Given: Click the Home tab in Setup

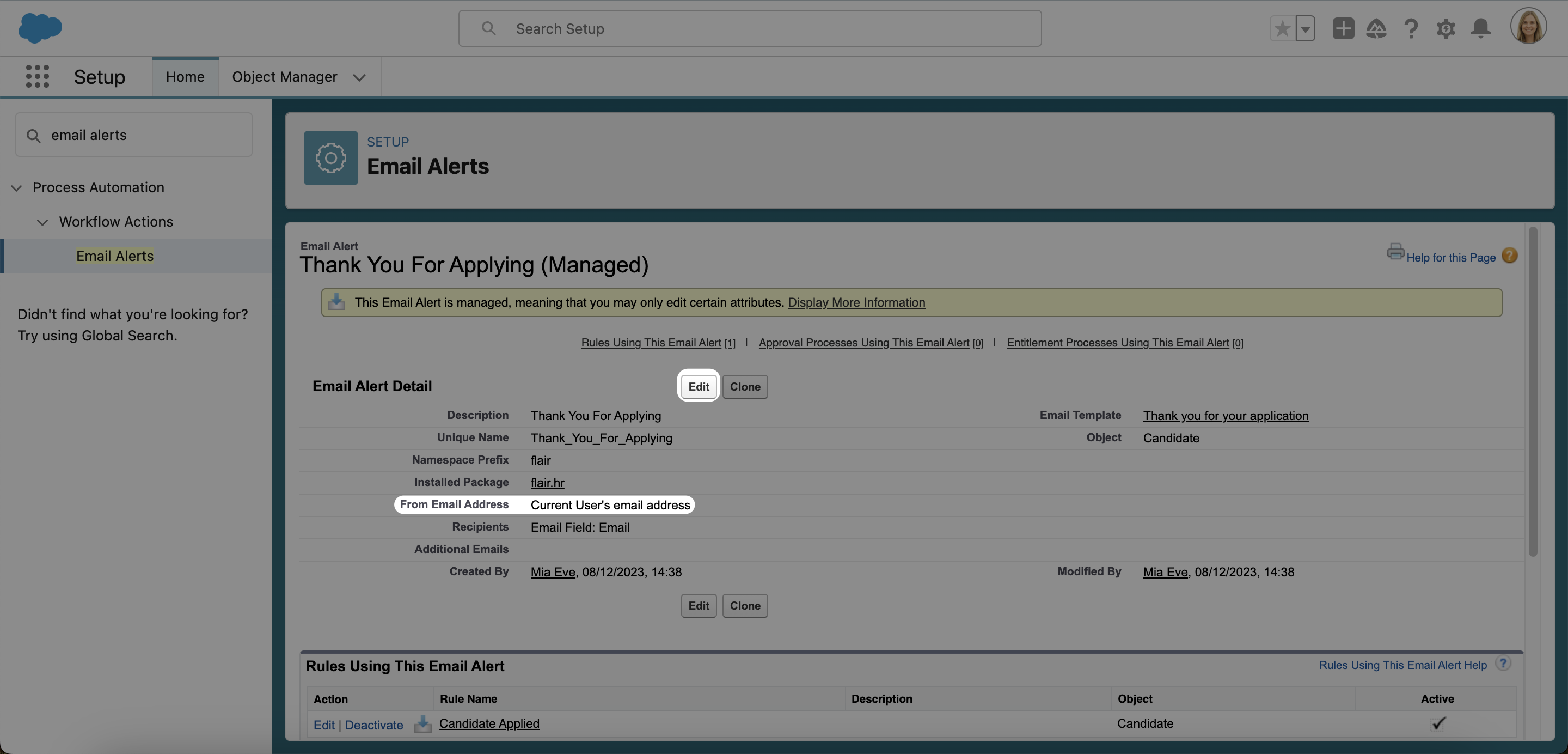Looking at the screenshot, I should coord(185,76).
